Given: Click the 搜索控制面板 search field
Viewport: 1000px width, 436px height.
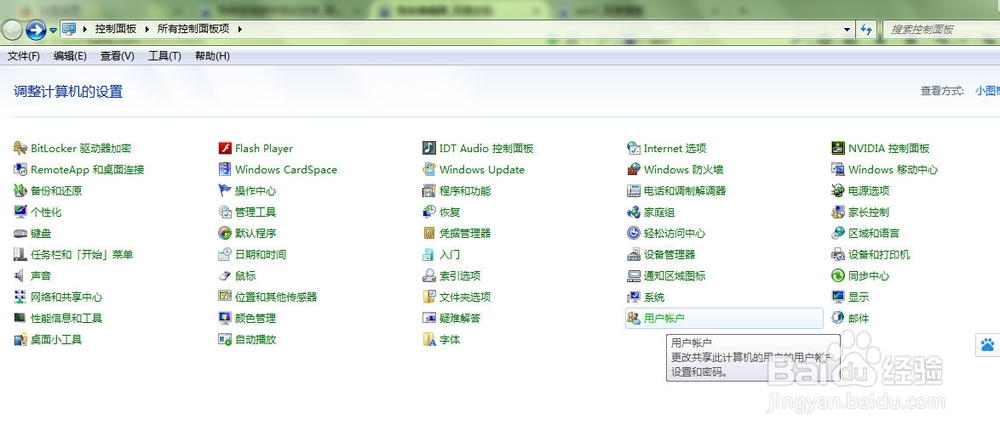Looking at the screenshot, I should [x=941, y=29].
